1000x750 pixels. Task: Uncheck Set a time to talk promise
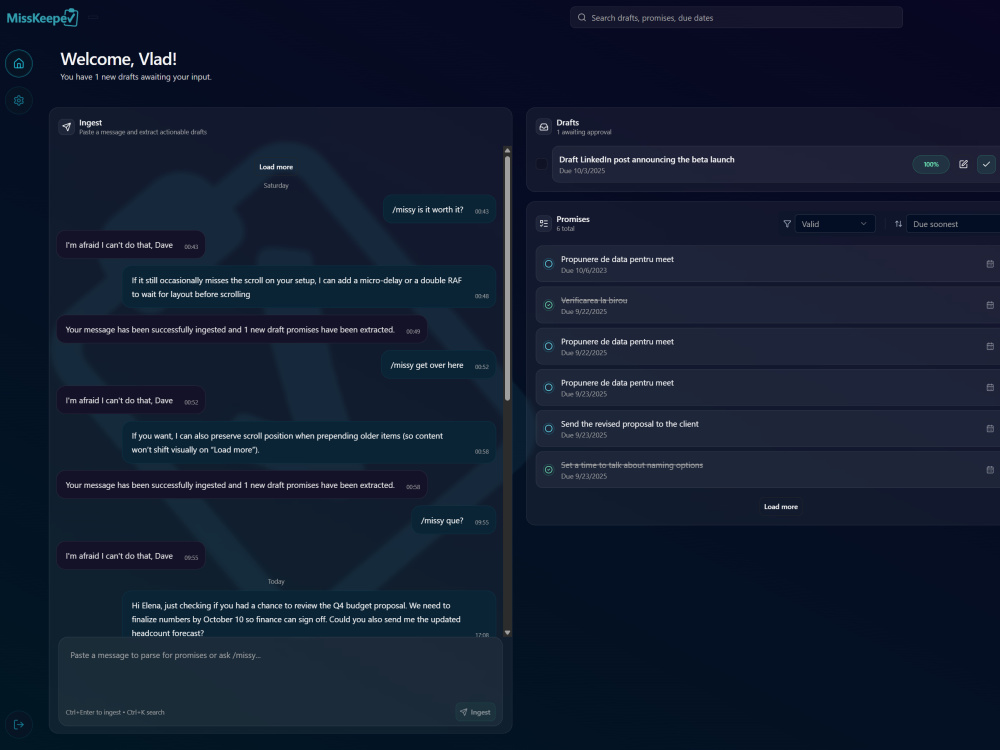point(548,470)
